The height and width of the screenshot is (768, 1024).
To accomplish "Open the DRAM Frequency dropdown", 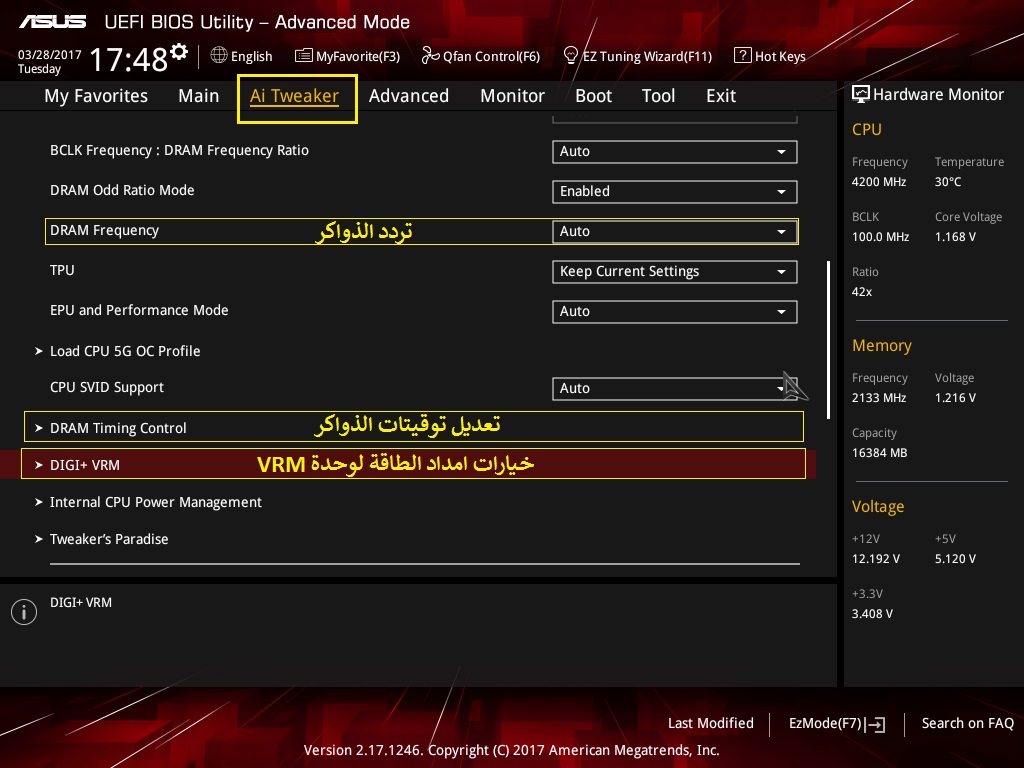I will pyautogui.click(x=675, y=231).
